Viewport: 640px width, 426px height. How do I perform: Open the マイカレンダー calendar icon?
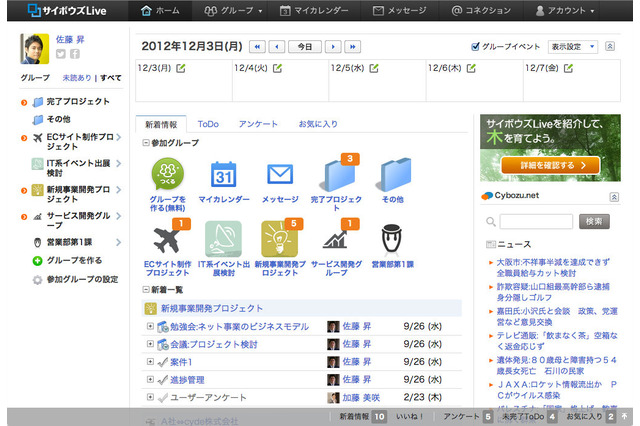222,176
